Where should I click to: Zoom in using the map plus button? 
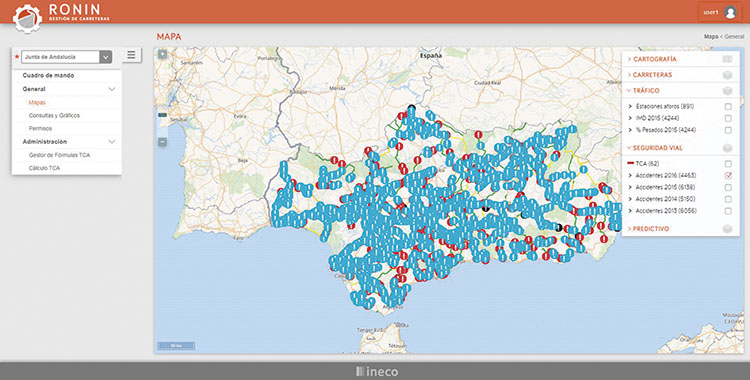(x=163, y=55)
